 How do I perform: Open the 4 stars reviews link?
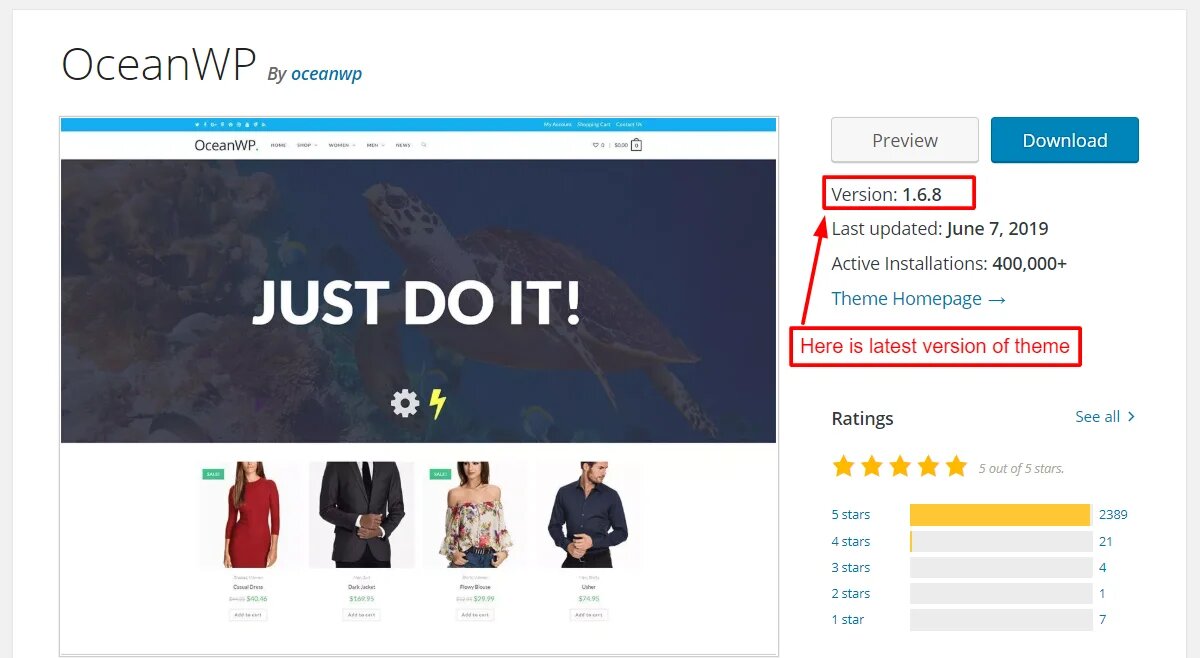pos(851,541)
